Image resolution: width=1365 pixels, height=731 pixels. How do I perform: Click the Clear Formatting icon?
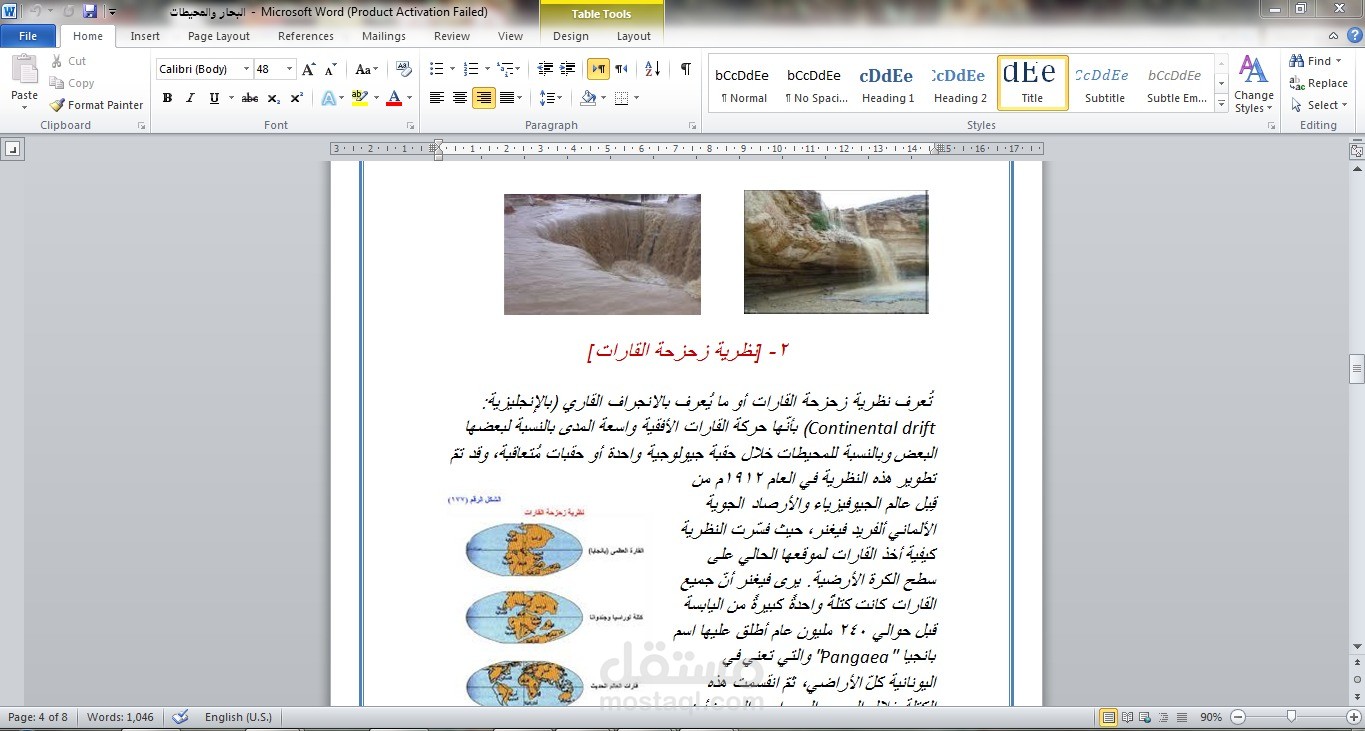click(x=403, y=69)
